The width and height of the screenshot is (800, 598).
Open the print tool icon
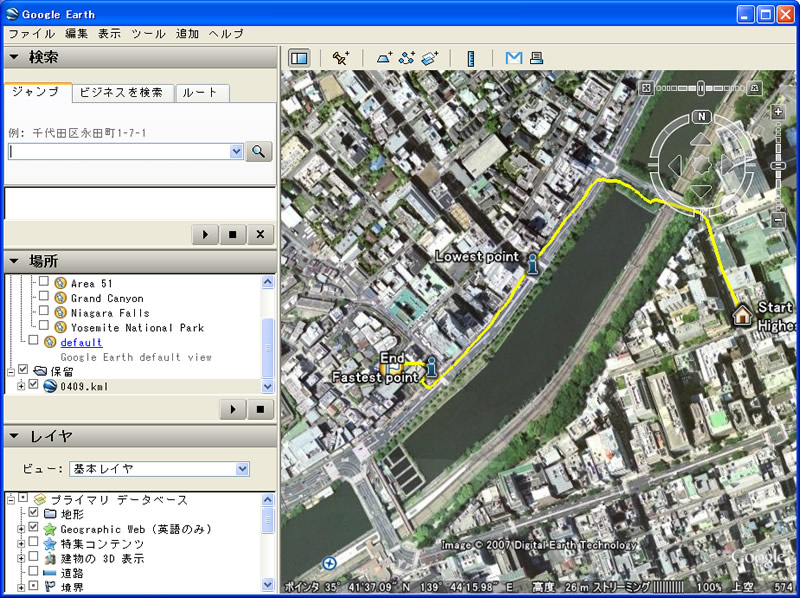tap(536, 58)
